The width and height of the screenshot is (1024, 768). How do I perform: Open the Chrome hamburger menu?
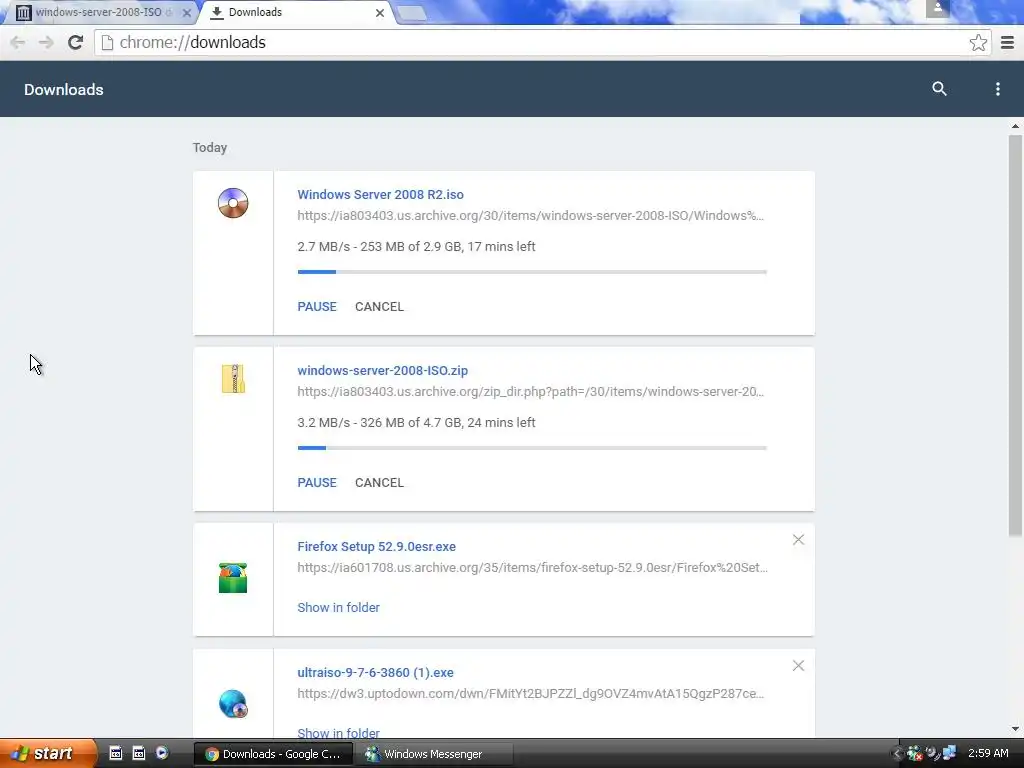coord(1007,42)
